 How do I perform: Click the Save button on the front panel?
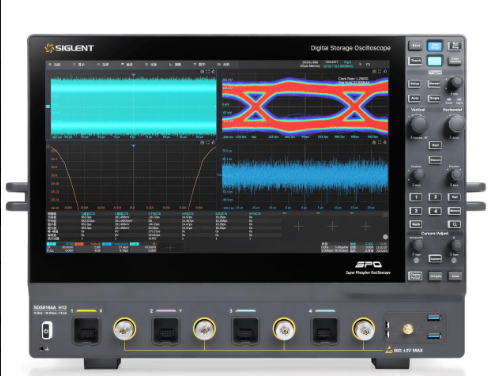click(x=415, y=46)
